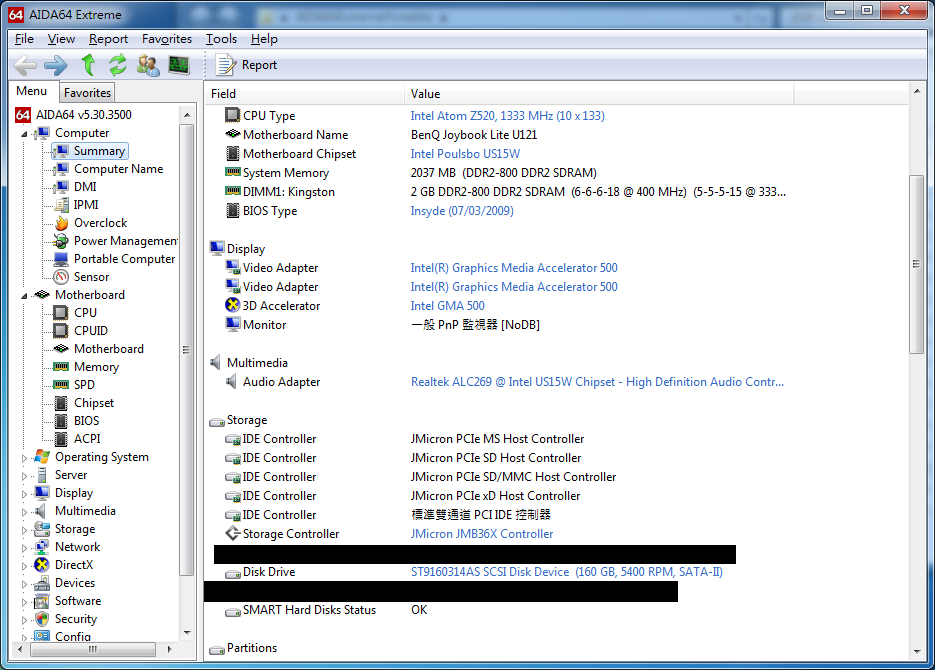This screenshot has height=670, width=935.
Task: Switch to the Favorites tab
Action: 87,93
